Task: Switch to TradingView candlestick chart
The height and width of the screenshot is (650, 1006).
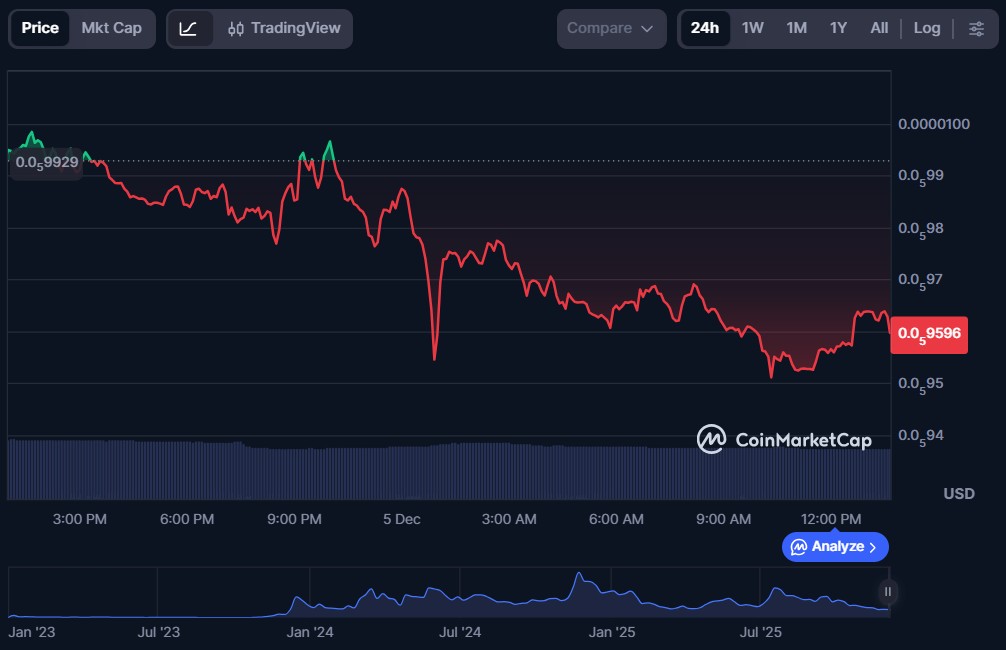Action: click(x=284, y=28)
